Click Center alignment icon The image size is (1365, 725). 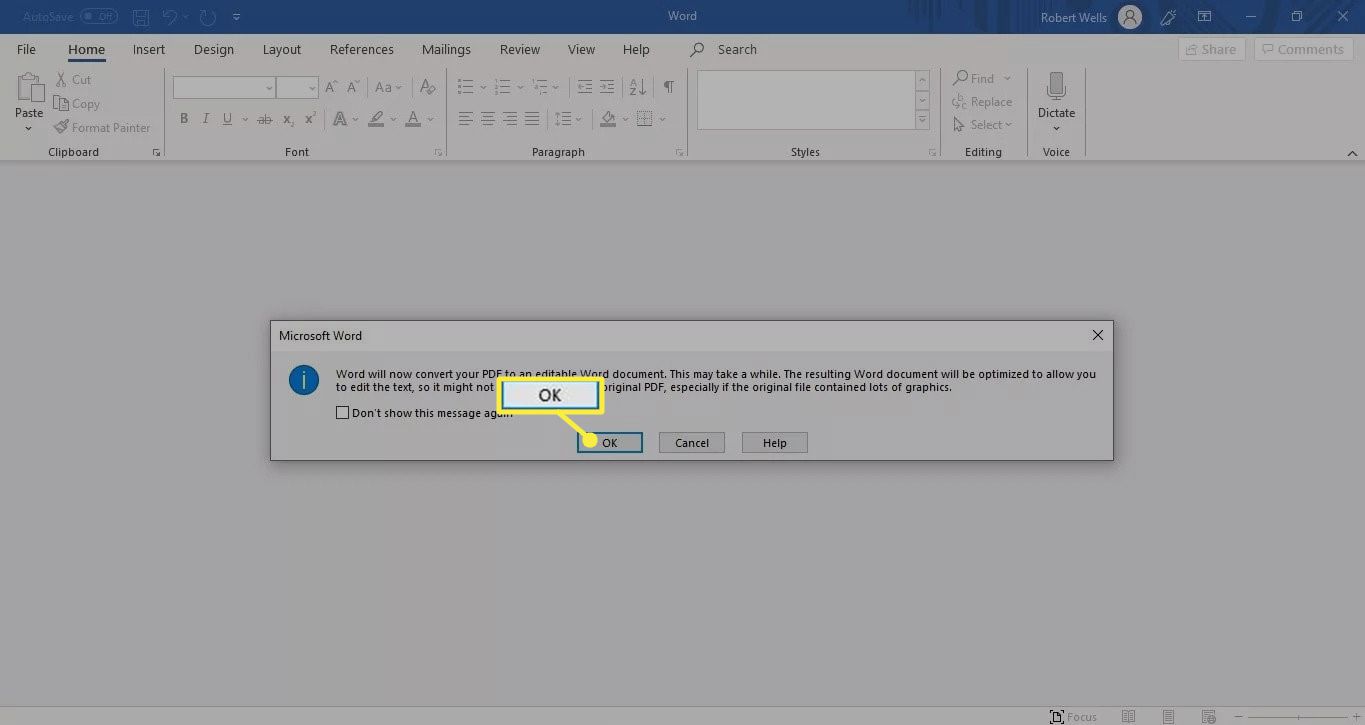pos(488,119)
